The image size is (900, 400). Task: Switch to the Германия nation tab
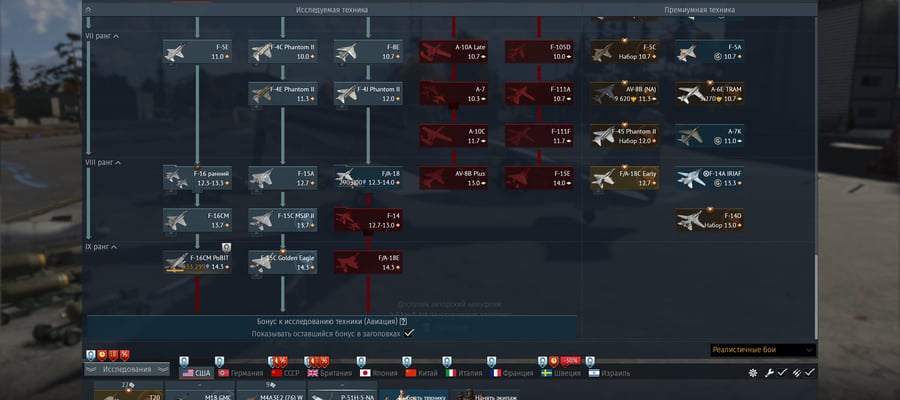pyautogui.click(x=241, y=373)
